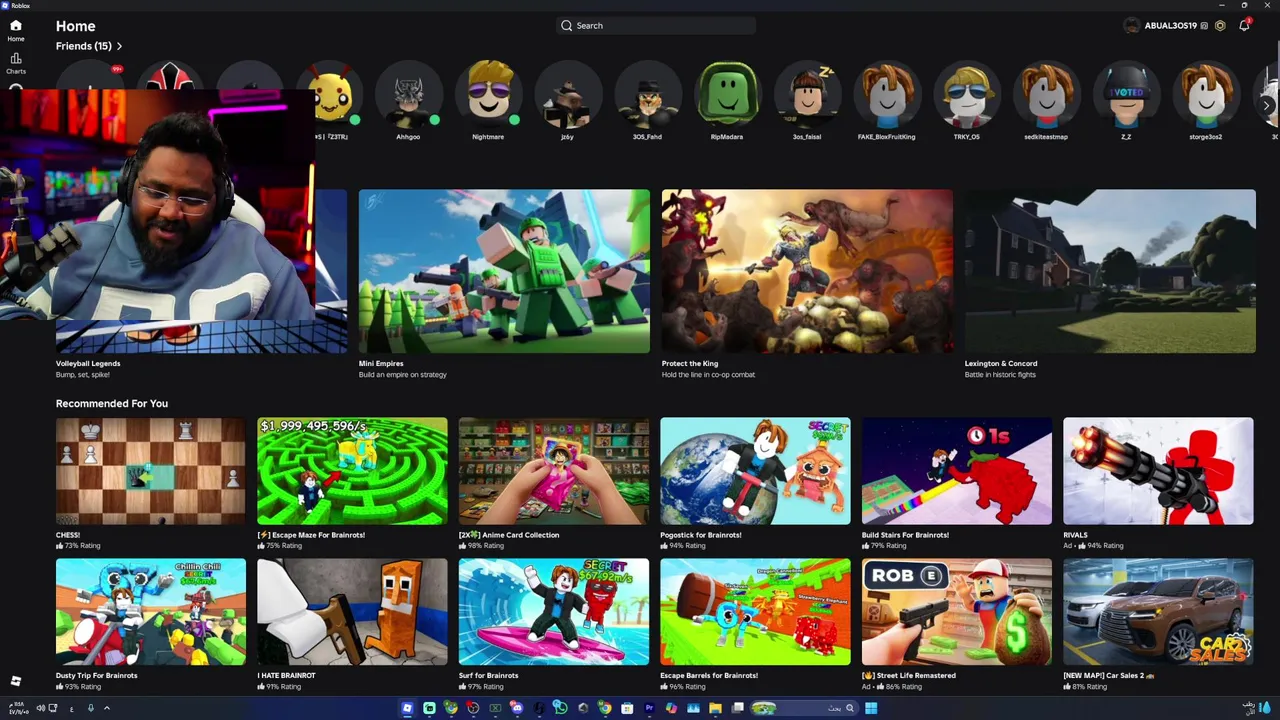Open the Windows Start button
This screenshot has width=1280, height=720.
tap(871, 708)
